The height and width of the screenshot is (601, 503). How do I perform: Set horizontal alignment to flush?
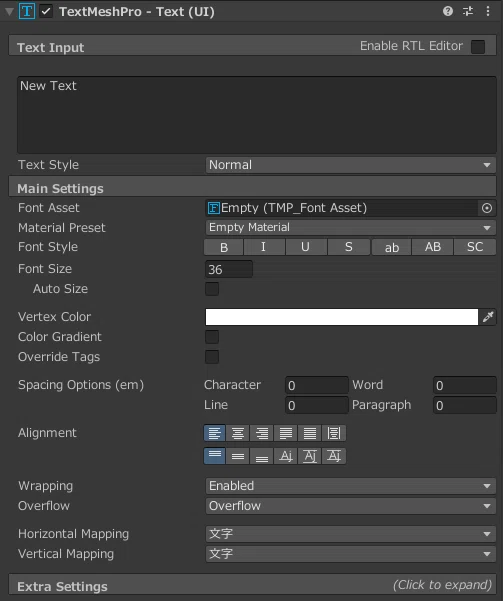(x=310, y=433)
